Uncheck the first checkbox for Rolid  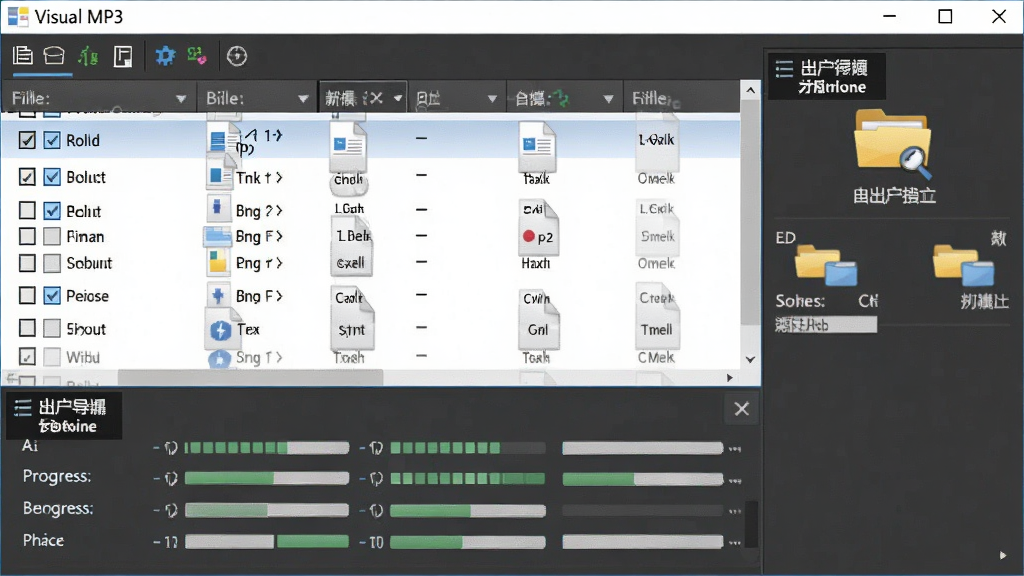point(27,140)
